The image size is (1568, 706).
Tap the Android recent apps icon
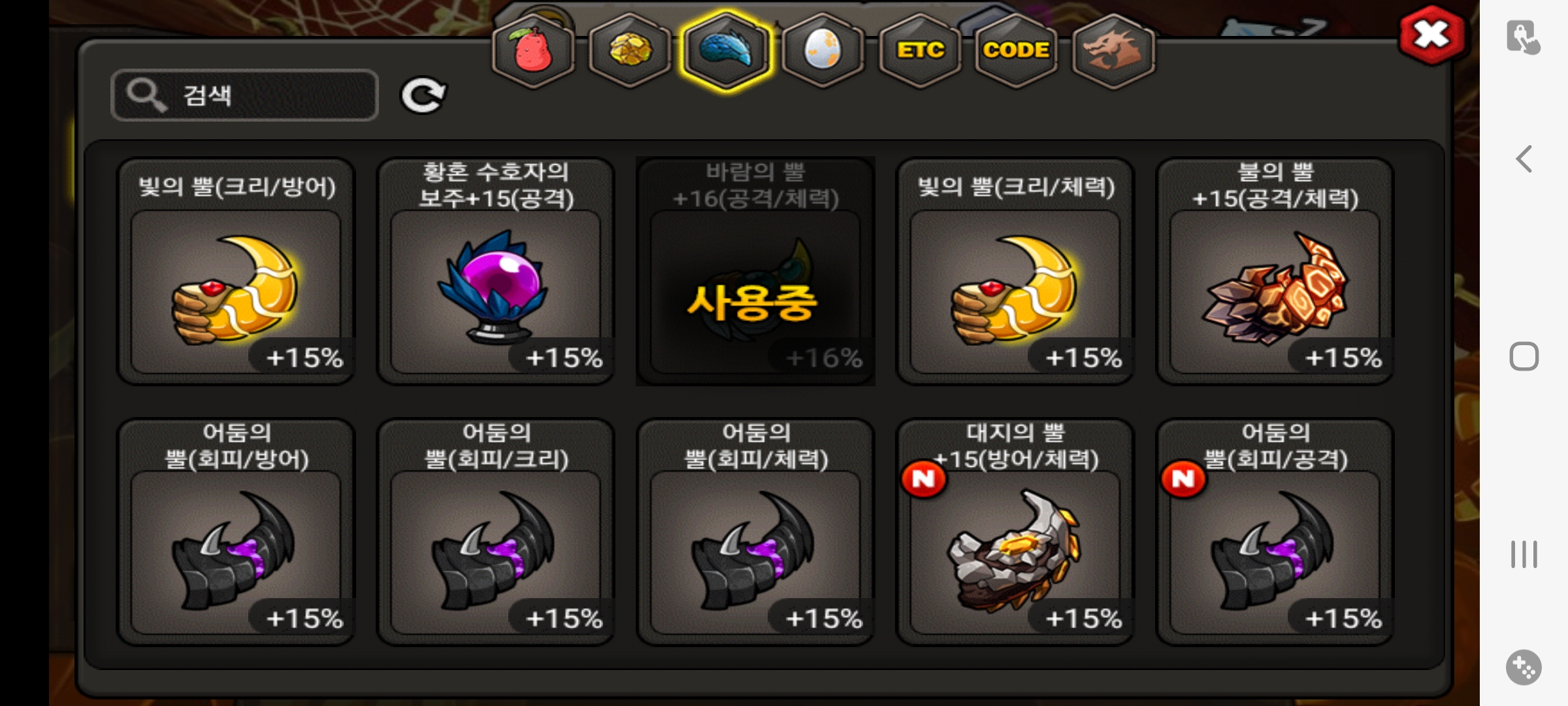click(x=1524, y=554)
